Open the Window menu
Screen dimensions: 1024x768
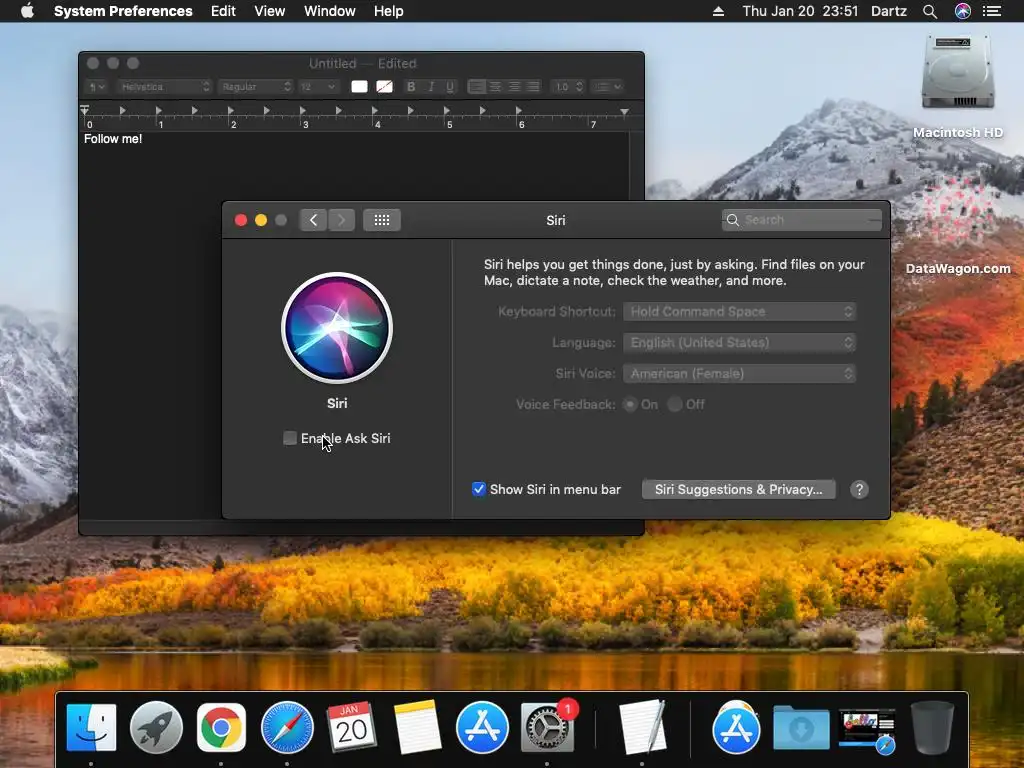click(x=330, y=11)
